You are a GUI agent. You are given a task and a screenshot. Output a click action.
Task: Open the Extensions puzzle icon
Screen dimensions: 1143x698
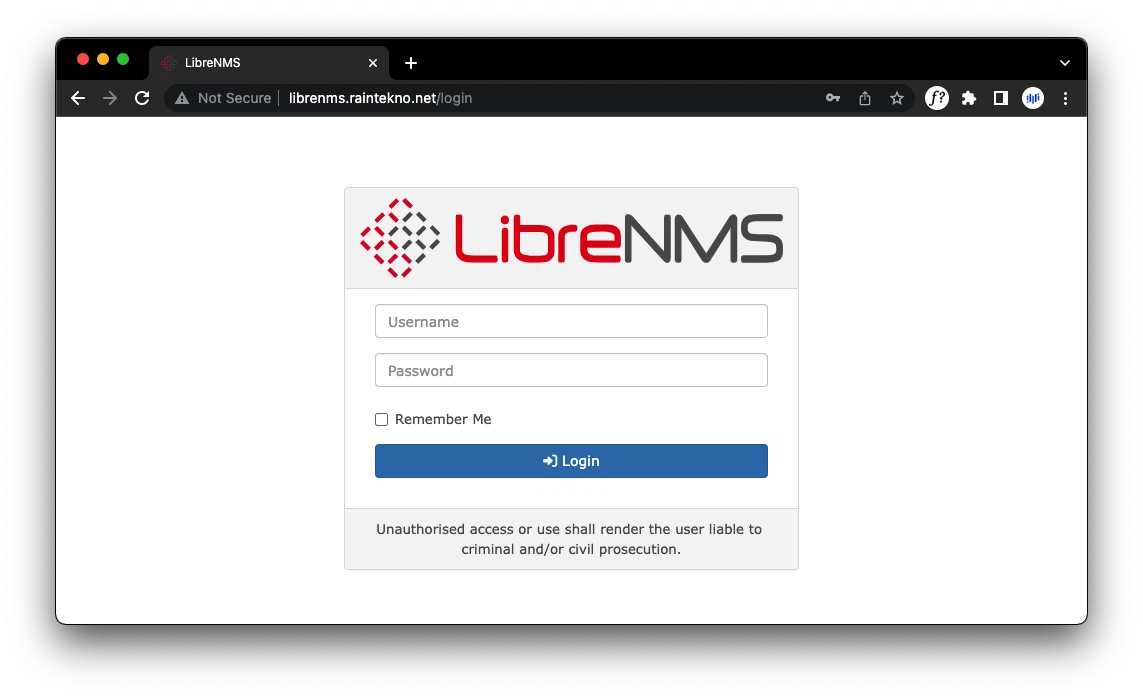[968, 98]
